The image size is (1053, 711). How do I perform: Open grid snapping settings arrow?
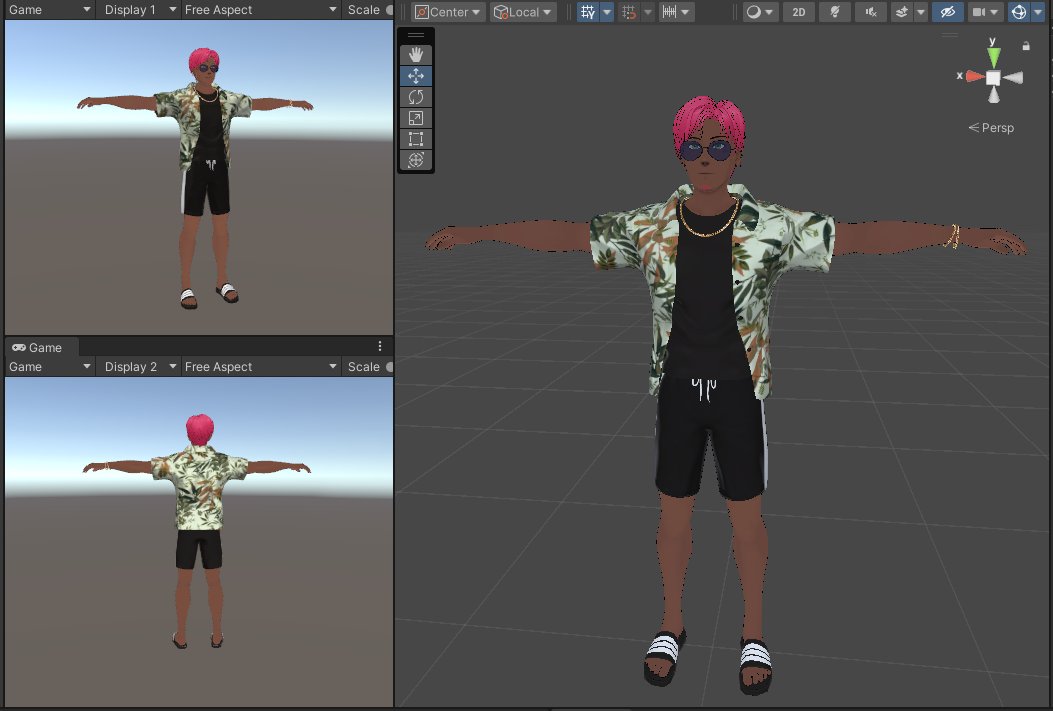647,12
